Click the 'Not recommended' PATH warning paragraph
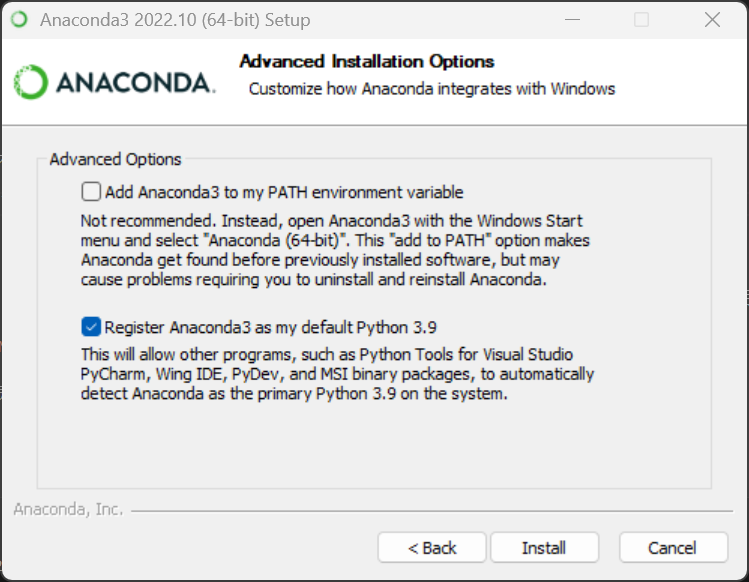The height and width of the screenshot is (582, 749). (x=335, y=250)
